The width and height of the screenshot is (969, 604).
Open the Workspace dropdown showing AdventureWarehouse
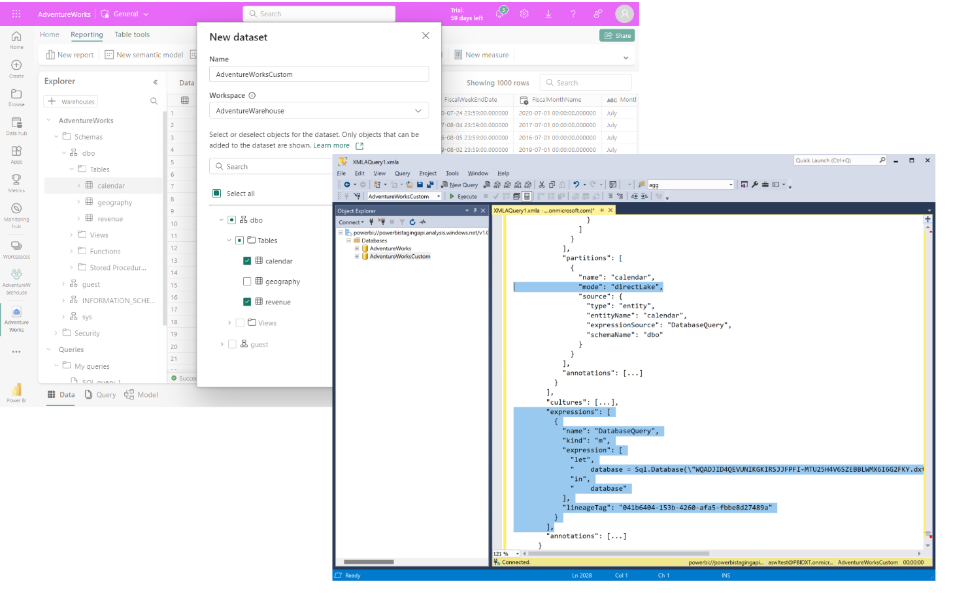(319, 111)
